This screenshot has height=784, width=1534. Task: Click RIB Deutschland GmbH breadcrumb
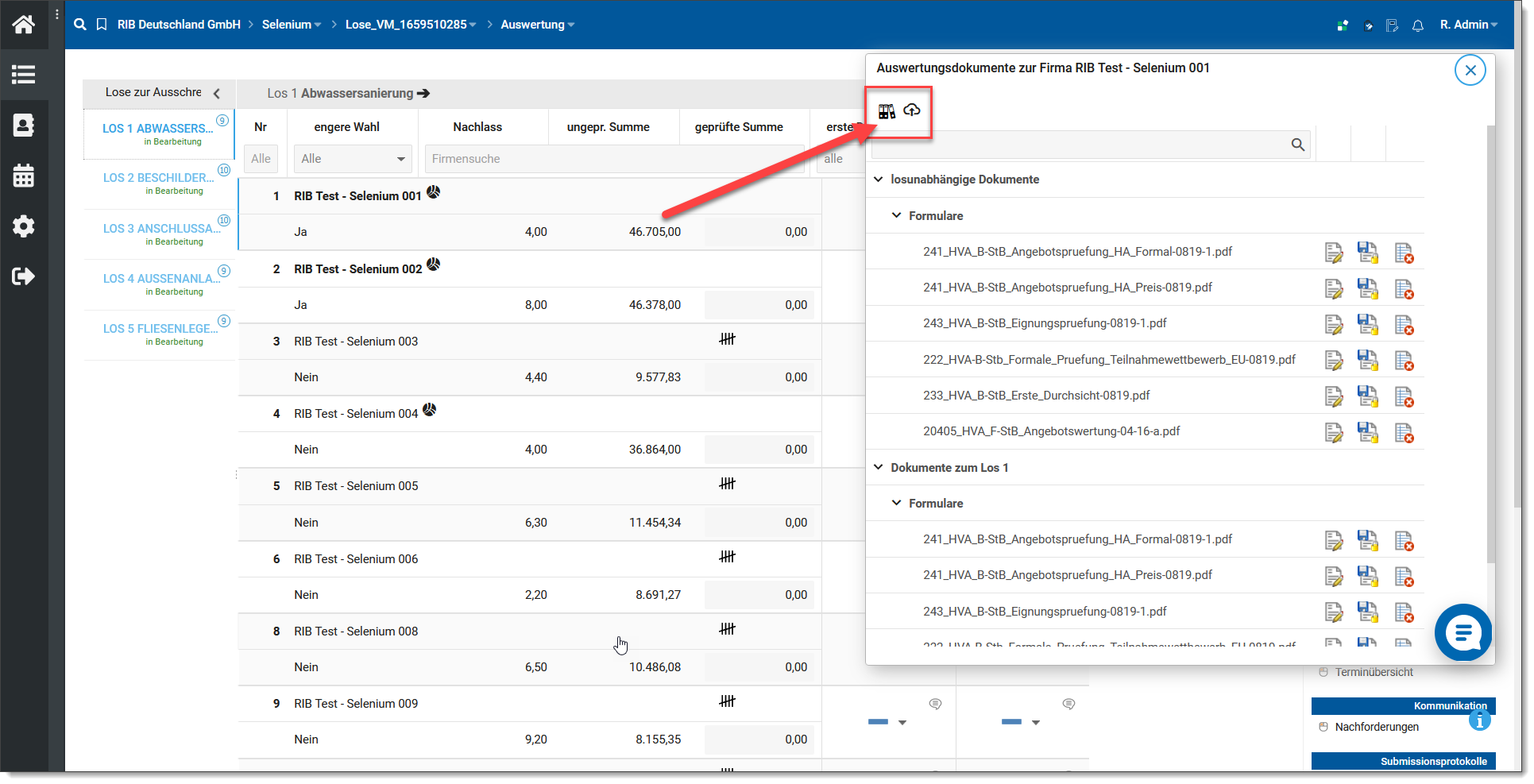pos(179,25)
